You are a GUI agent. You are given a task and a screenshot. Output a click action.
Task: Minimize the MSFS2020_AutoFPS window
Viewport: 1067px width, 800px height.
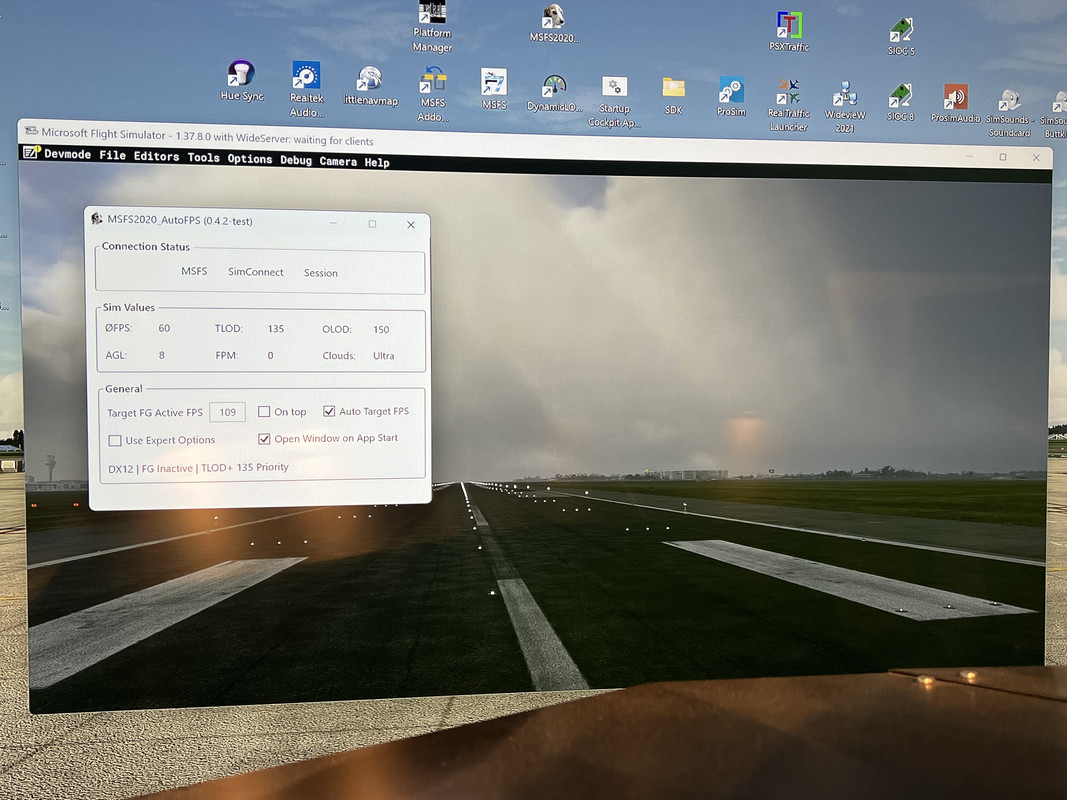tap(333, 223)
